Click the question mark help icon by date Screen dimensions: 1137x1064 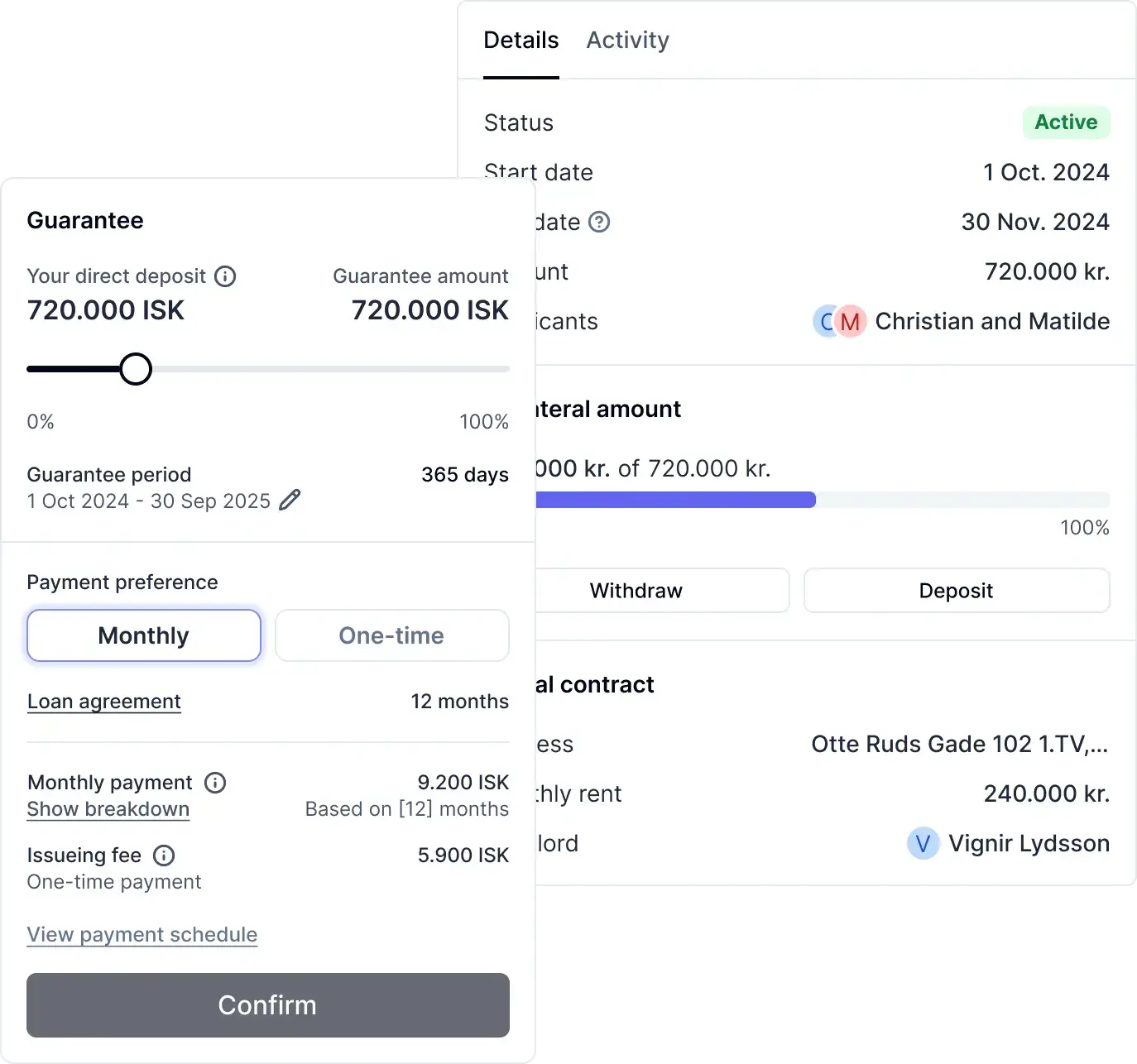tap(599, 222)
